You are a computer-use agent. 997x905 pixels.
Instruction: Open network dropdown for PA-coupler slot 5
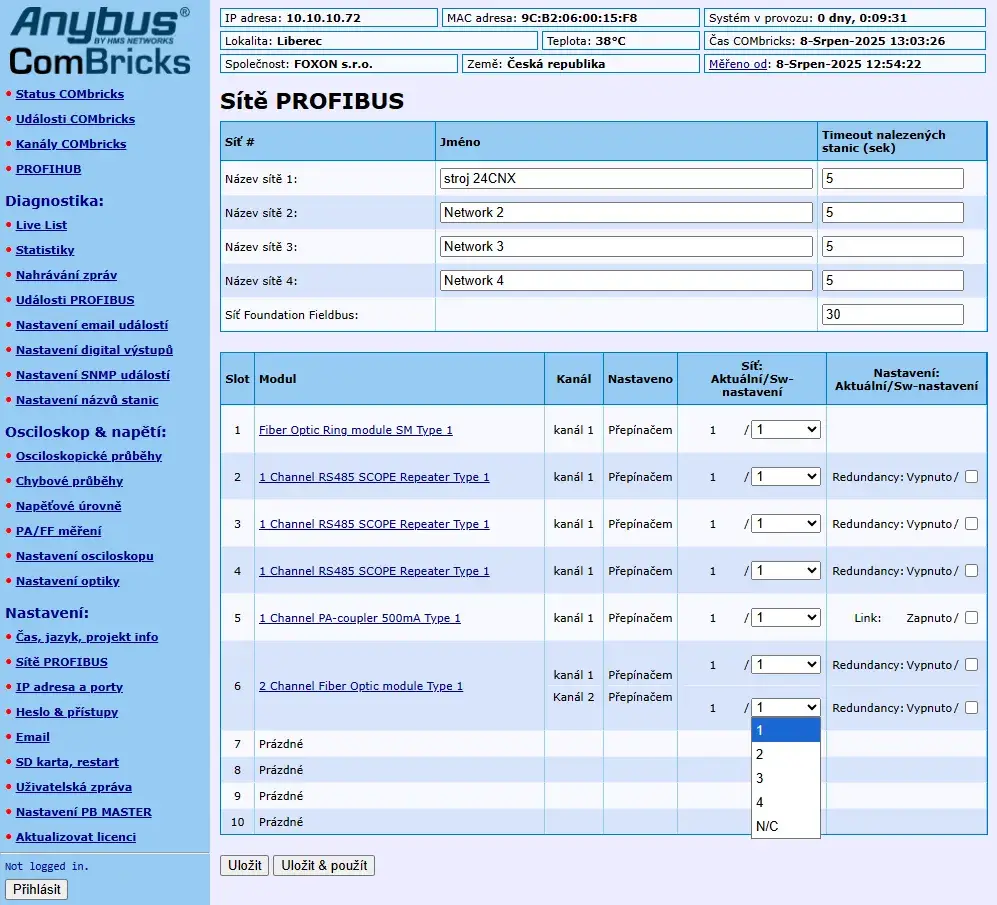point(785,618)
